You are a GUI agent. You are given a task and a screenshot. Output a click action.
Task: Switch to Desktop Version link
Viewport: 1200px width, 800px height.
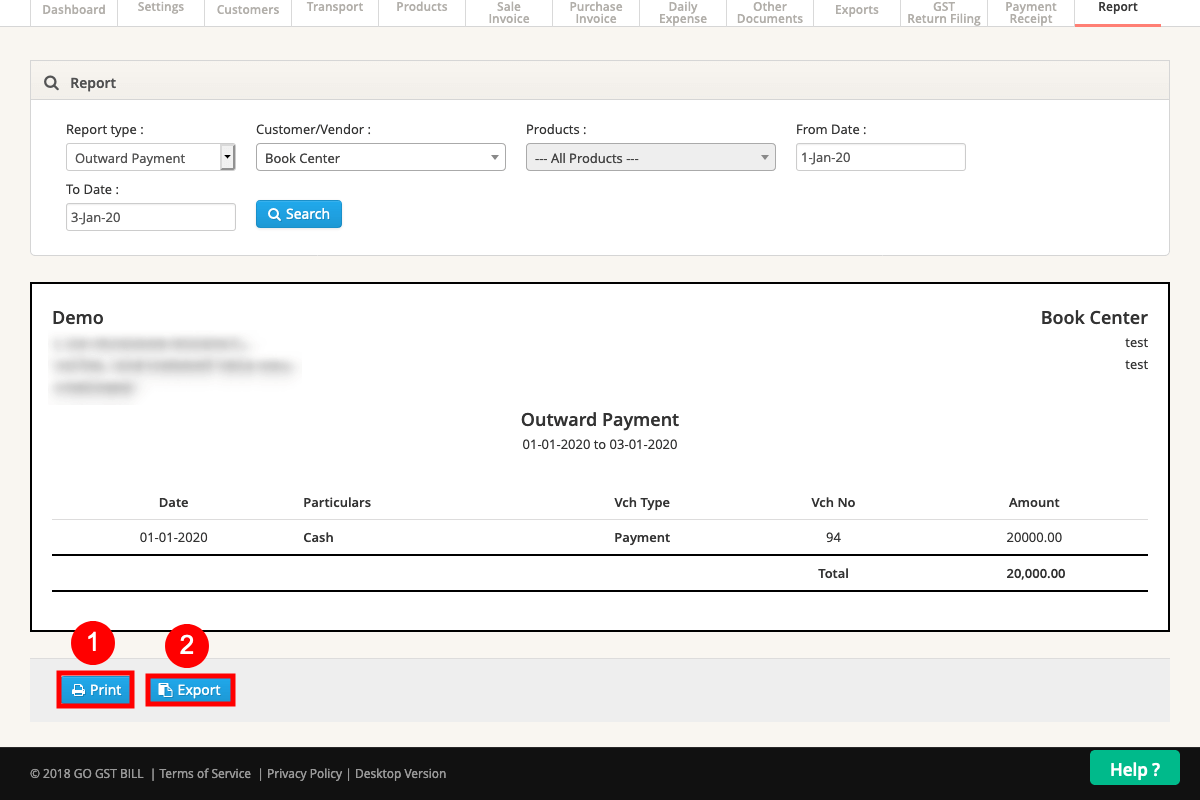pyautogui.click(x=400, y=773)
